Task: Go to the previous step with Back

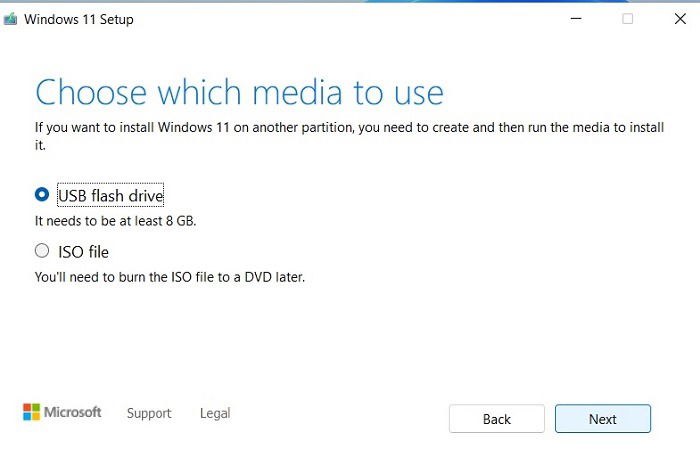Action: point(496,419)
